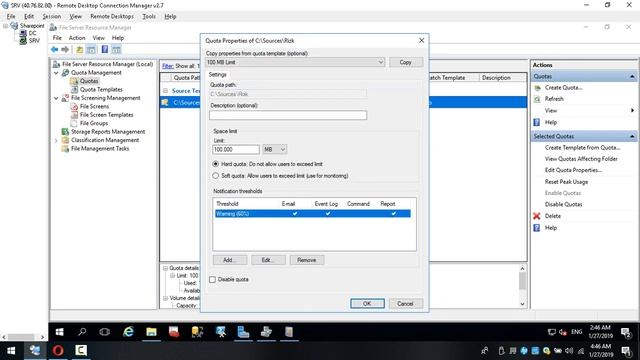This screenshot has width=640, height=360.
Task: Collapse the Quota Management tree node
Action: 56,73
